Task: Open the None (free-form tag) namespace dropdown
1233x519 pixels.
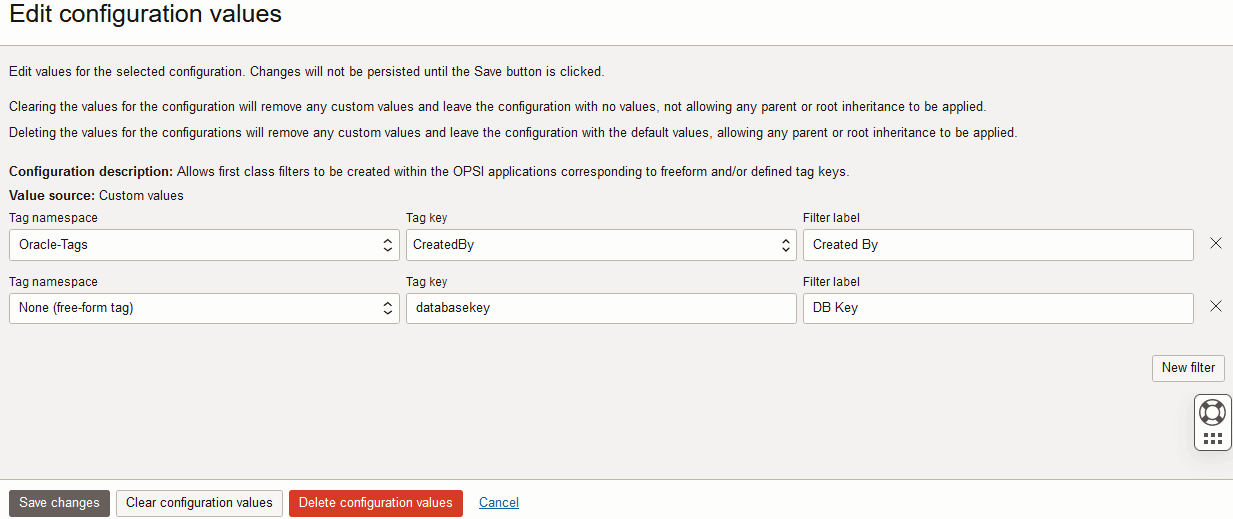Action: 204,308
